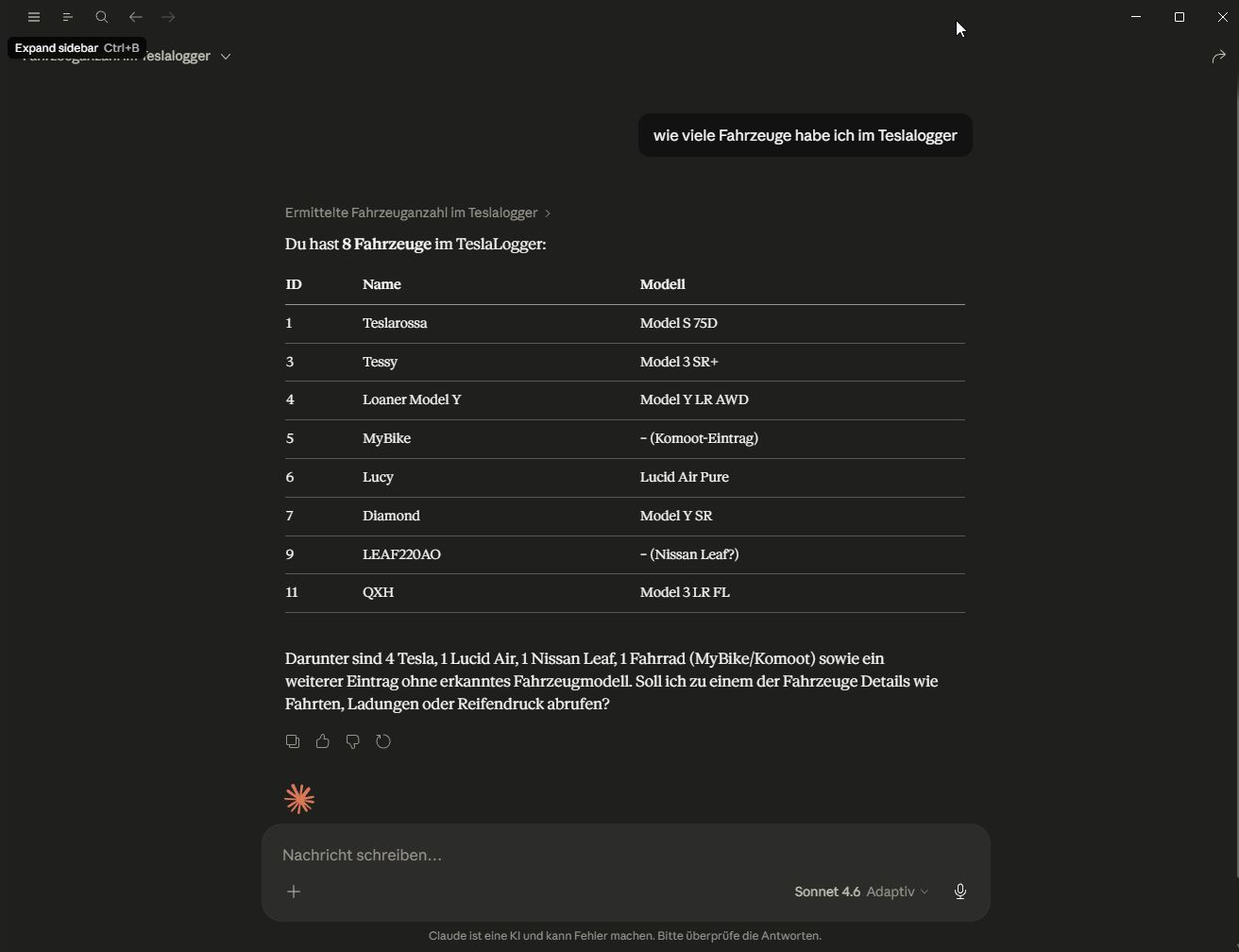Select the 'MyBike' name cell

click(x=386, y=438)
